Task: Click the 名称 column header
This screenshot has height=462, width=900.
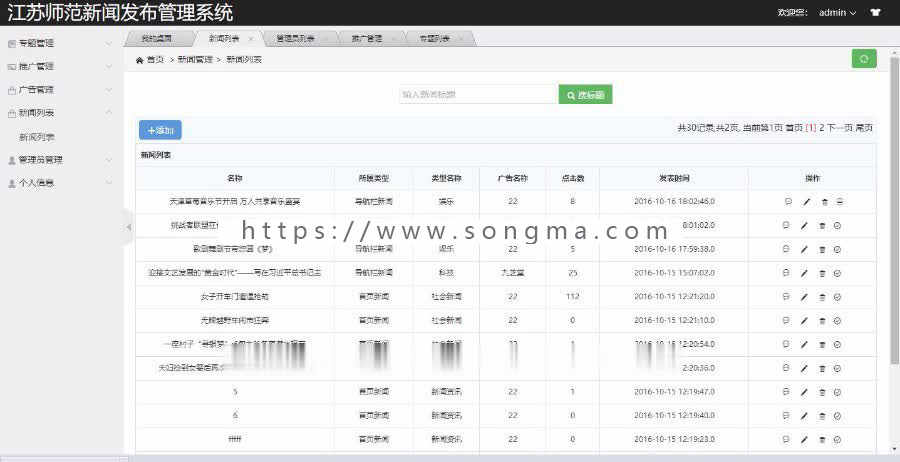Action: (x=235, y=178)
